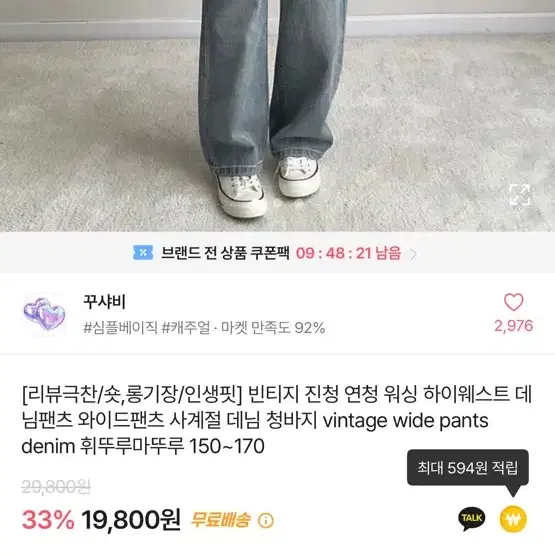Select the #심플베이직 hashtag

point(120,328)
